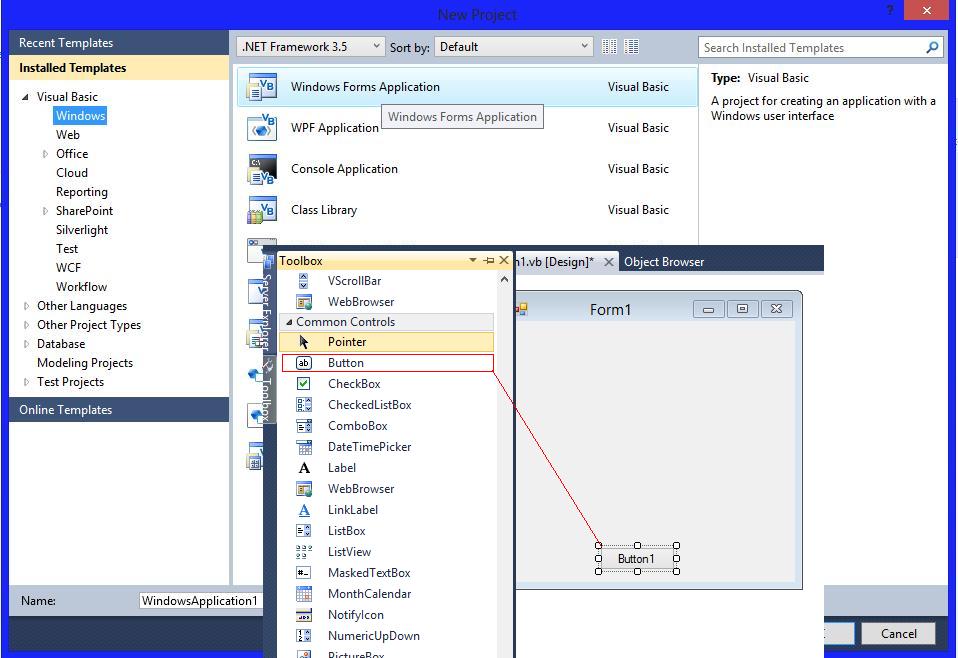This screenshot has height=658, width=958.
Task: Click the MaskedTextBox icon in Toolbox
Action: [304, 573]
